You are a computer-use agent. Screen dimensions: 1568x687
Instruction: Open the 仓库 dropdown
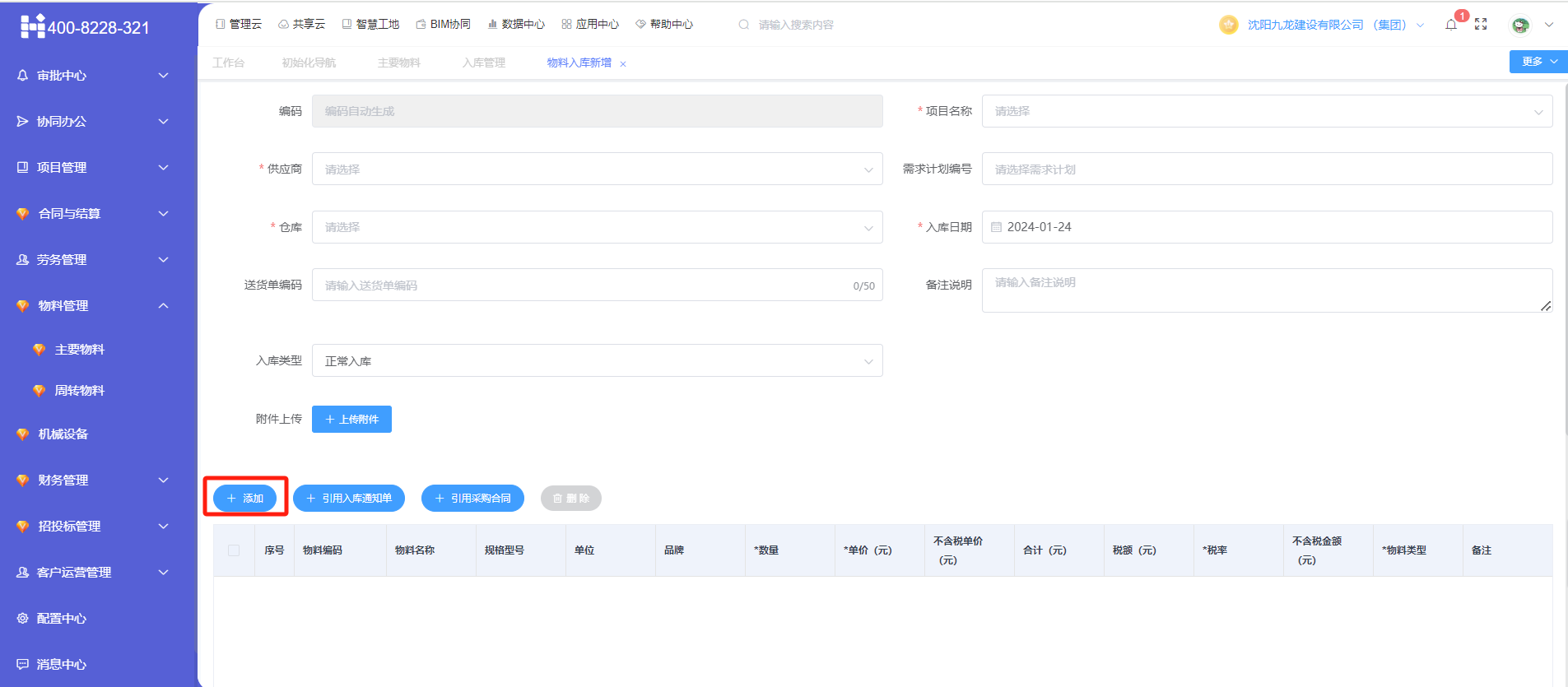(x=597, y=227)
